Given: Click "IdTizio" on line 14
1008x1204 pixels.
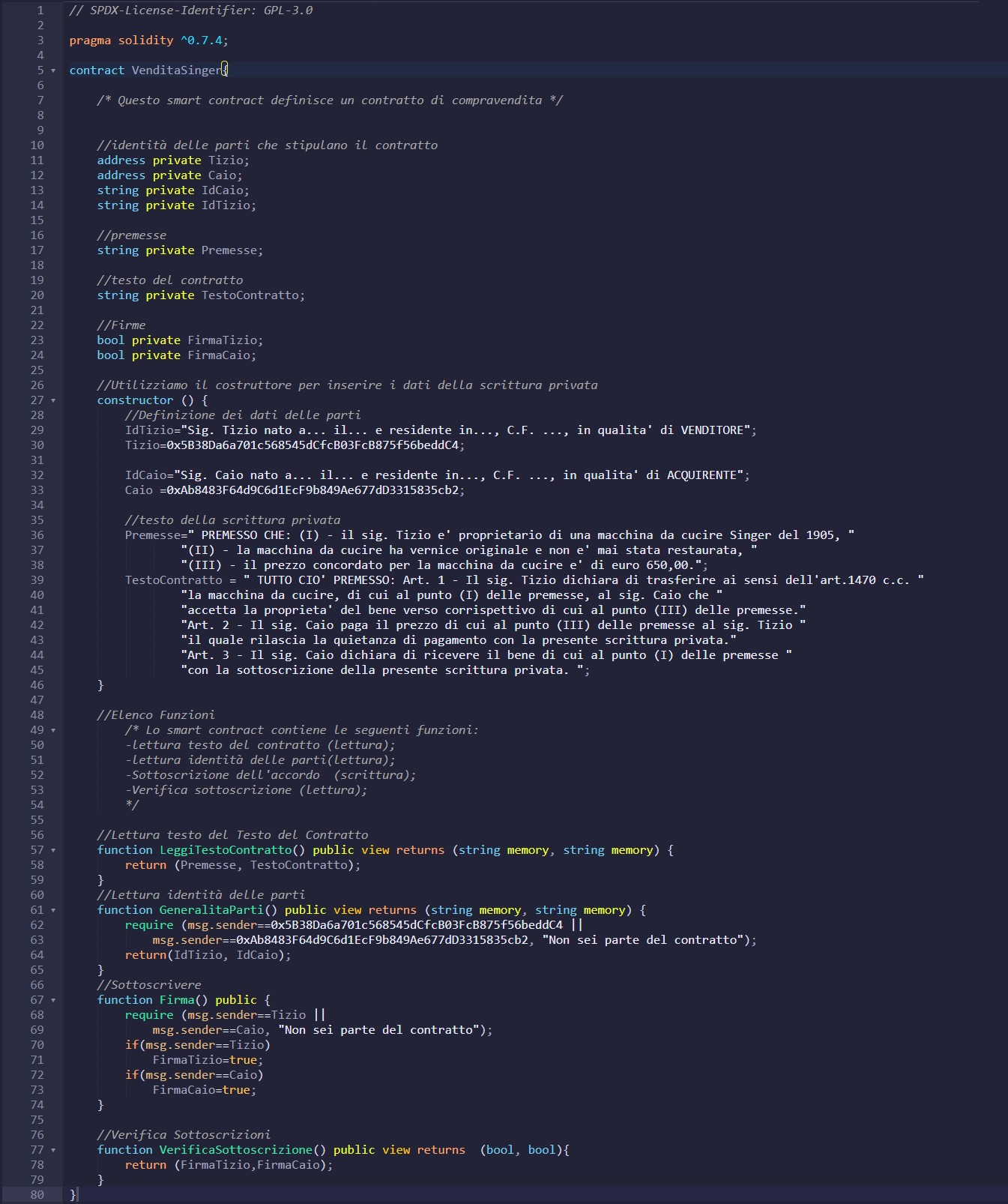Looking at the screenshot, I should click(226, 205).
